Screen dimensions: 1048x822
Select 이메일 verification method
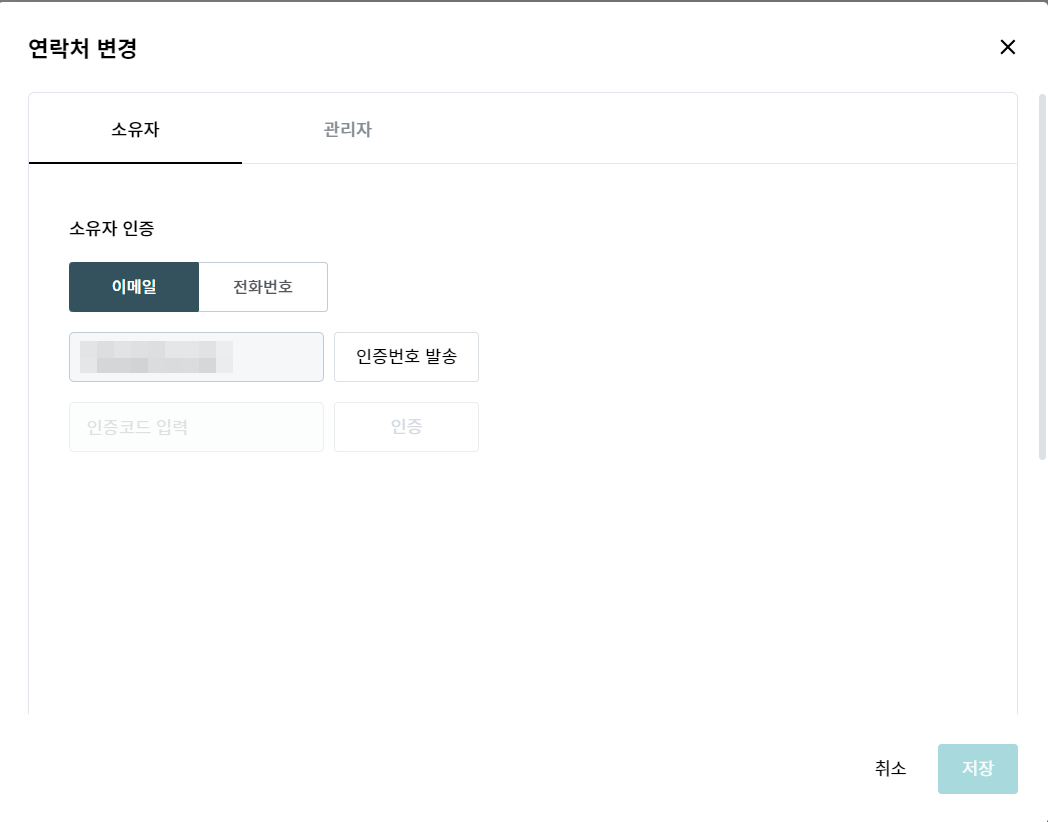(134, 287)
